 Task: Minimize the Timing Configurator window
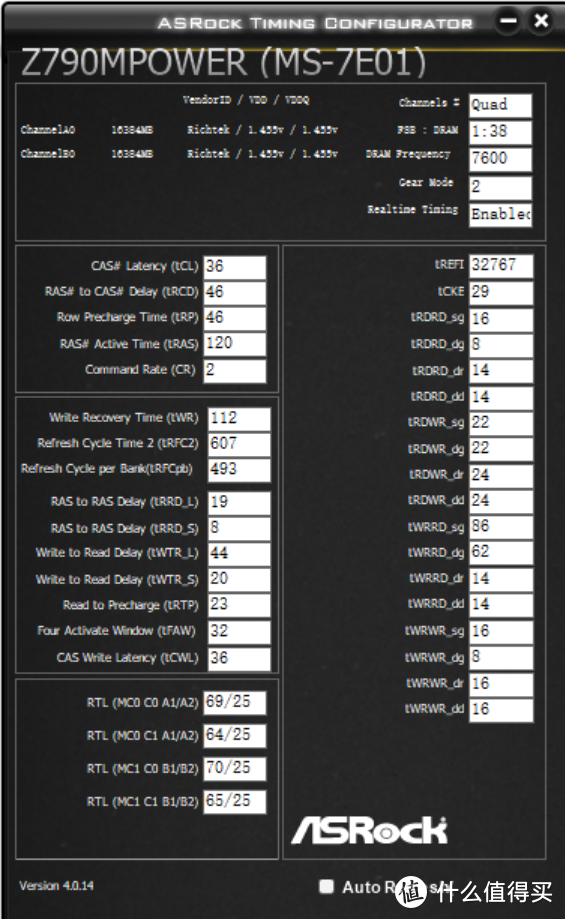508,21
